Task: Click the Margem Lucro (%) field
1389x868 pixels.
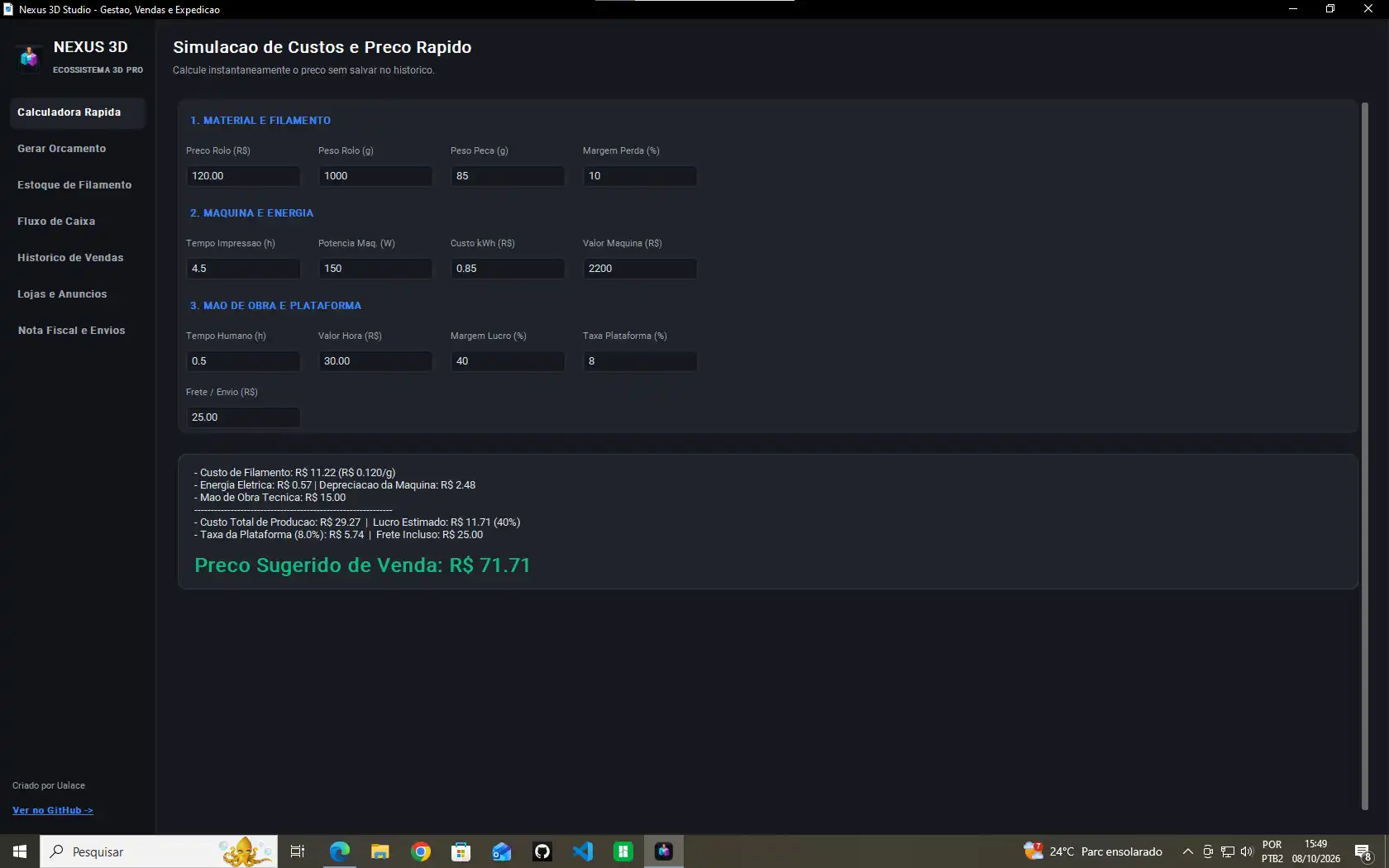Action: (508, 361)
